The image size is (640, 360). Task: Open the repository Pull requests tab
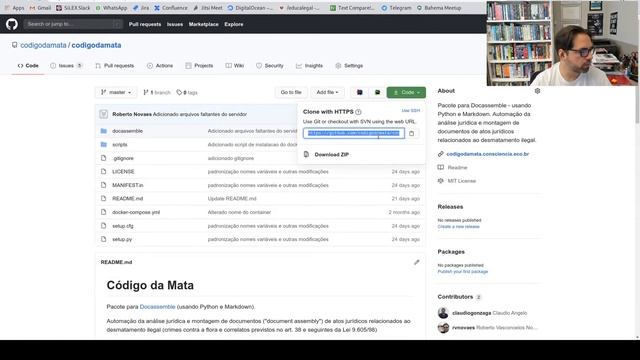[114, 66]
